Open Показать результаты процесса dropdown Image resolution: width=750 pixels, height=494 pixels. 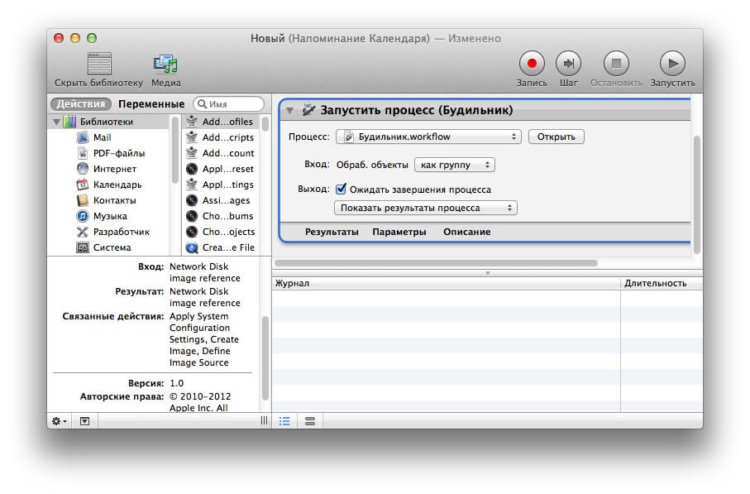coord(426,208)
